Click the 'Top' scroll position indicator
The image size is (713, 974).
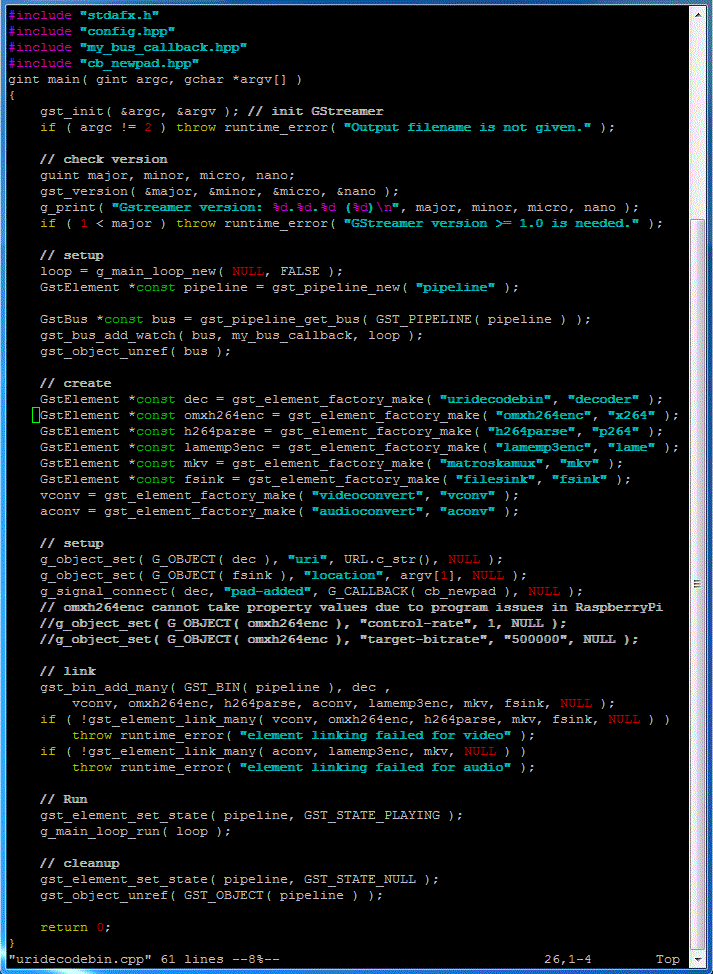point(668,959)
